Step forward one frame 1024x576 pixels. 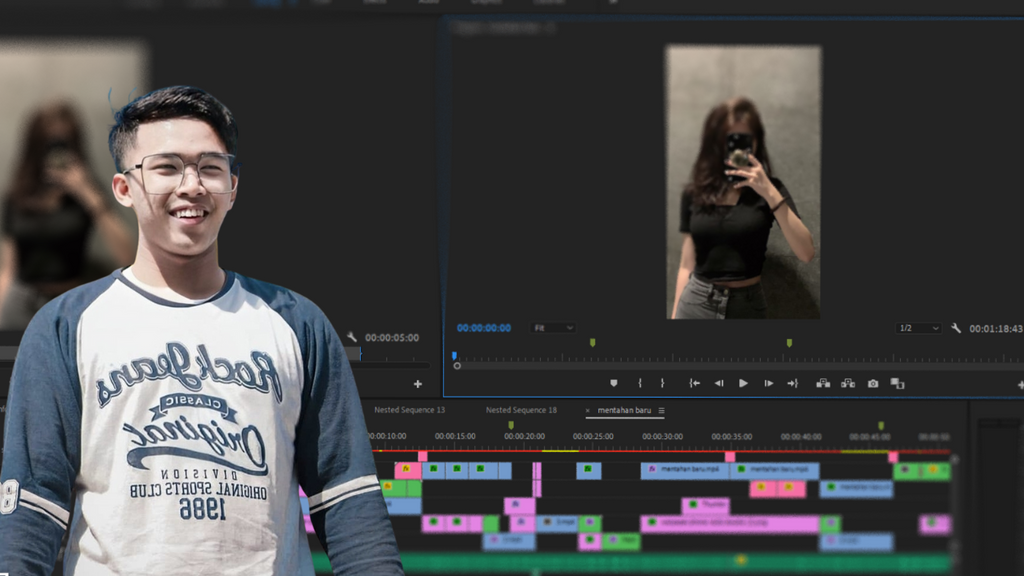[769, 383]
